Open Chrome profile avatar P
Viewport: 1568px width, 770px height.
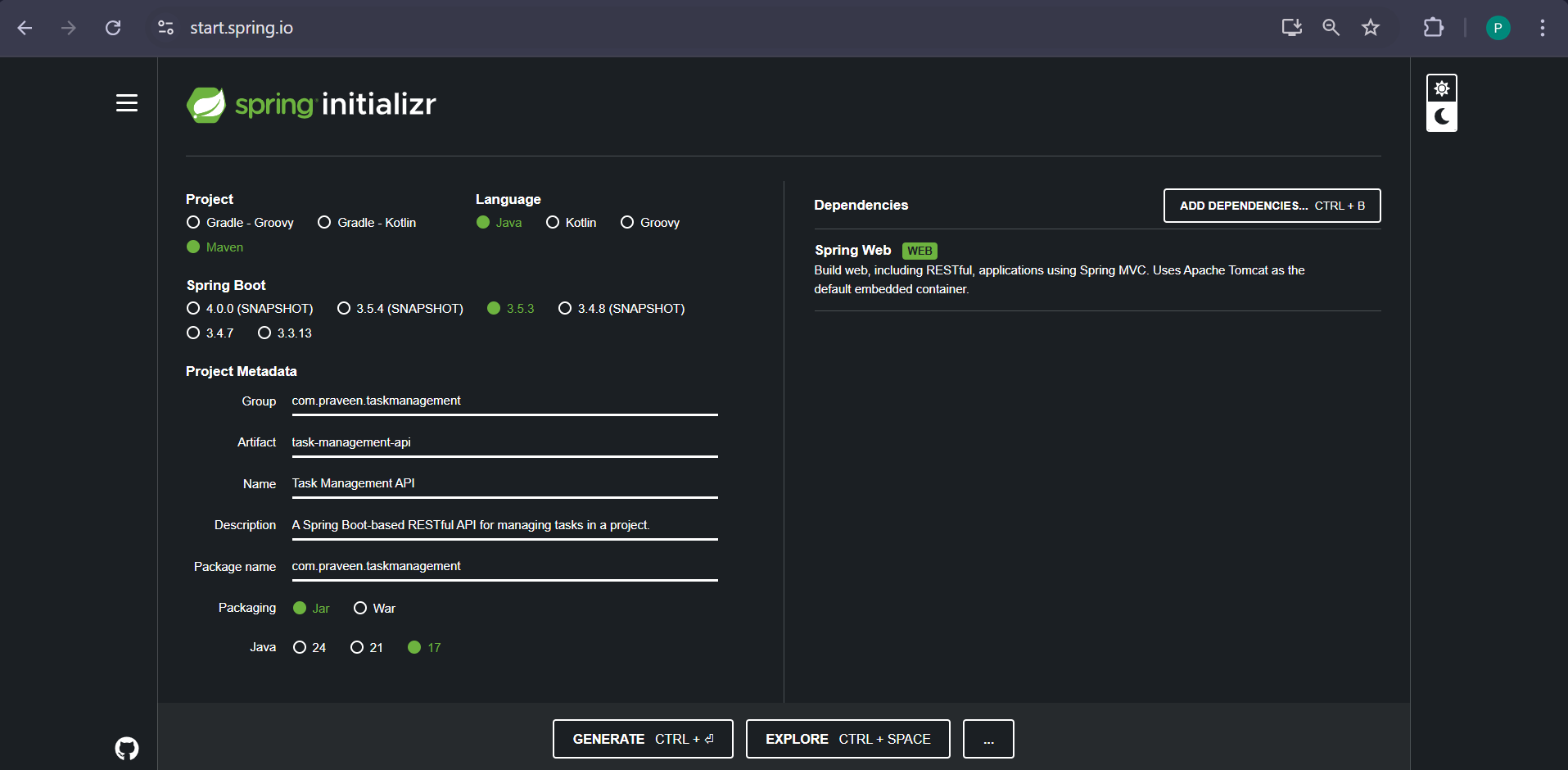coord(1498,28)
